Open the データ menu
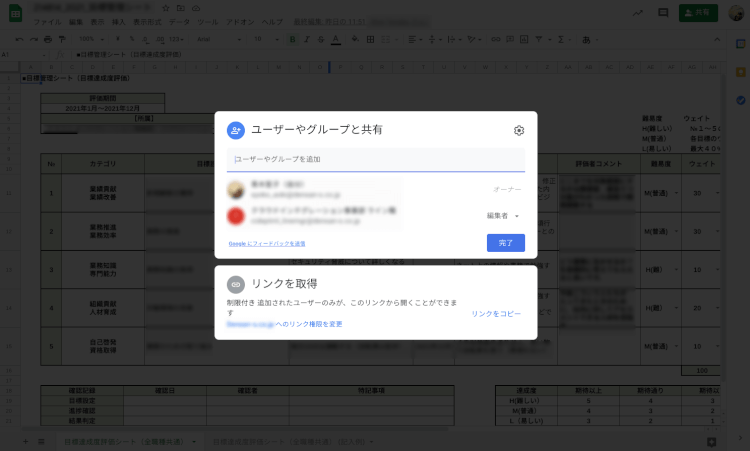The image size is (750, 451). tap(180, 21)
